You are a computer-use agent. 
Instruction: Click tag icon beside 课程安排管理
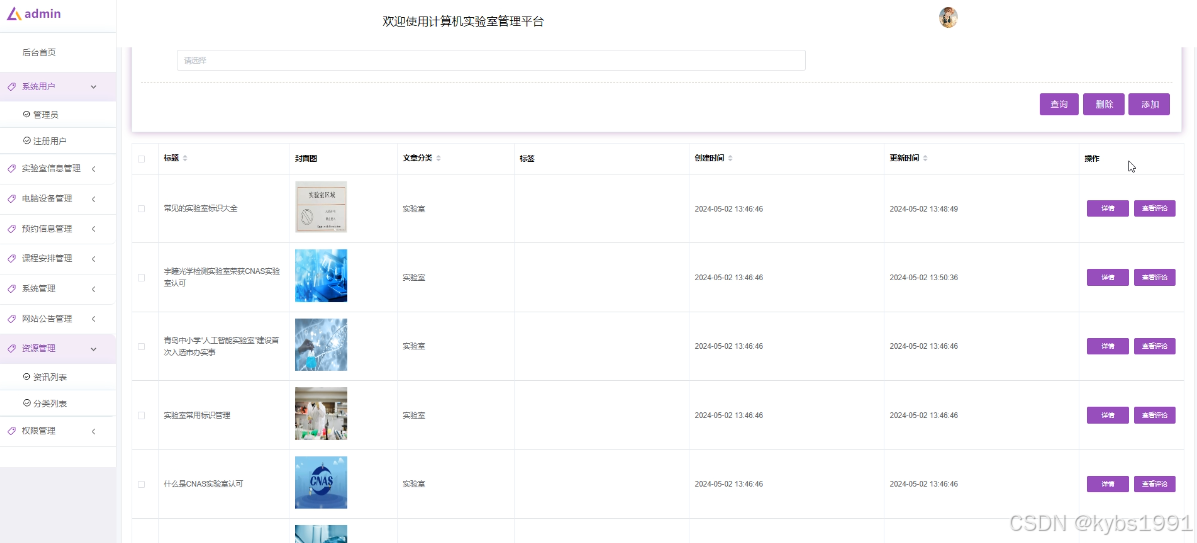click(x=11, y=259)
